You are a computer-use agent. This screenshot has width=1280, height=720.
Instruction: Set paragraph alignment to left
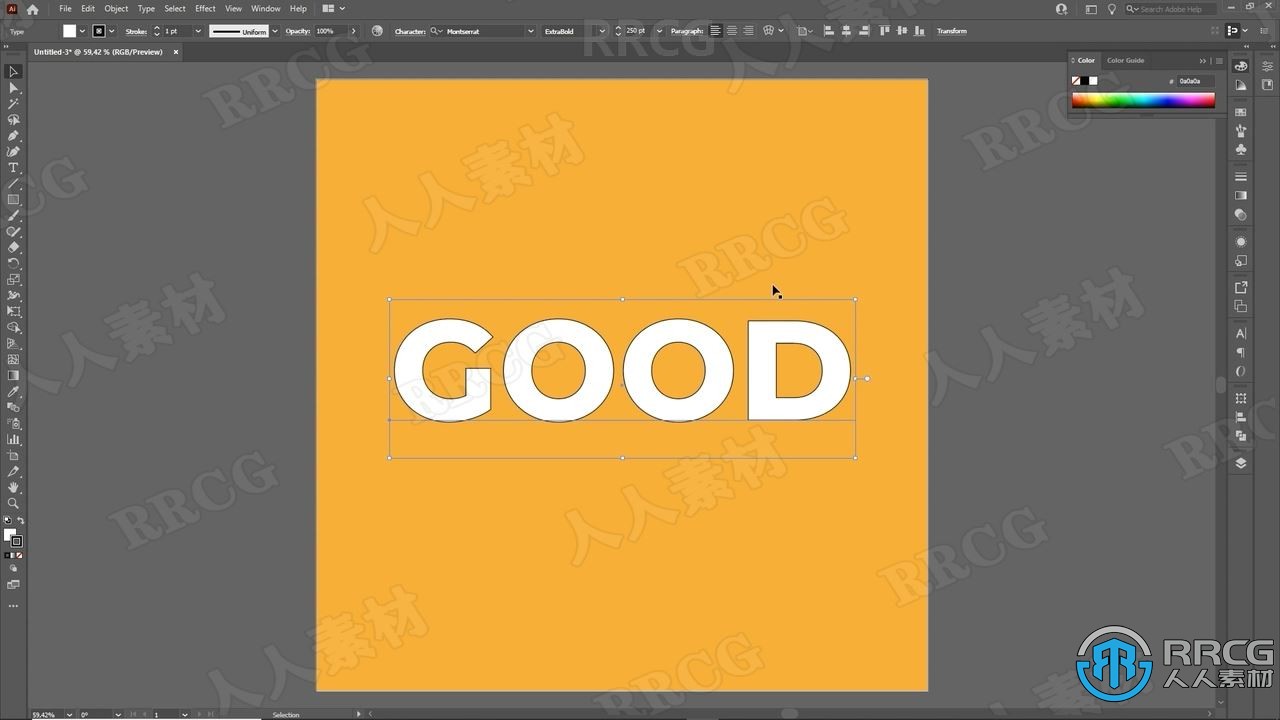point(715,31)
